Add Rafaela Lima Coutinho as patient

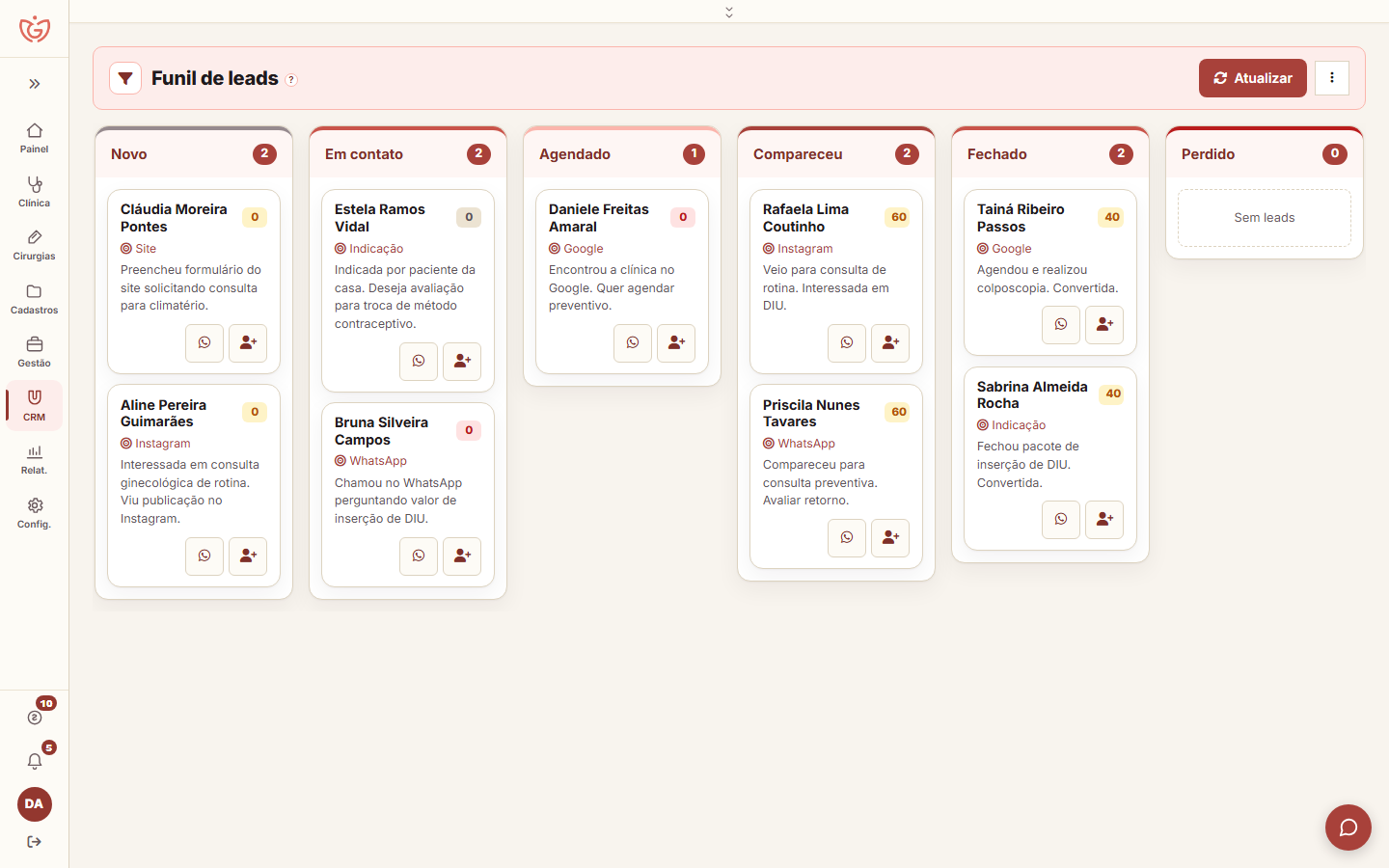[x=890, y=343]
